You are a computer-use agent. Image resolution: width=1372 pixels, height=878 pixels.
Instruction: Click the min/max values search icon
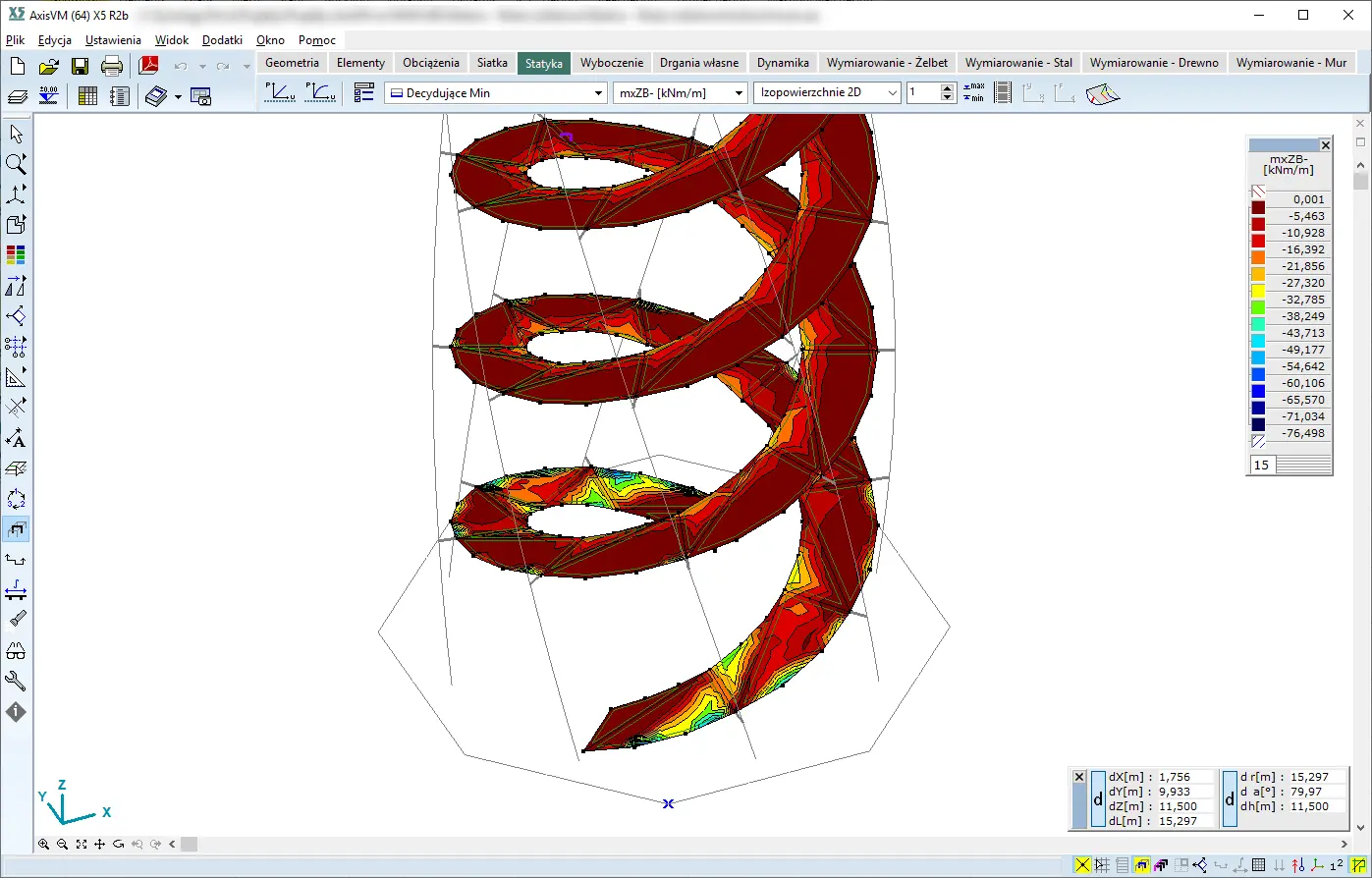click(x=973, y=93)
